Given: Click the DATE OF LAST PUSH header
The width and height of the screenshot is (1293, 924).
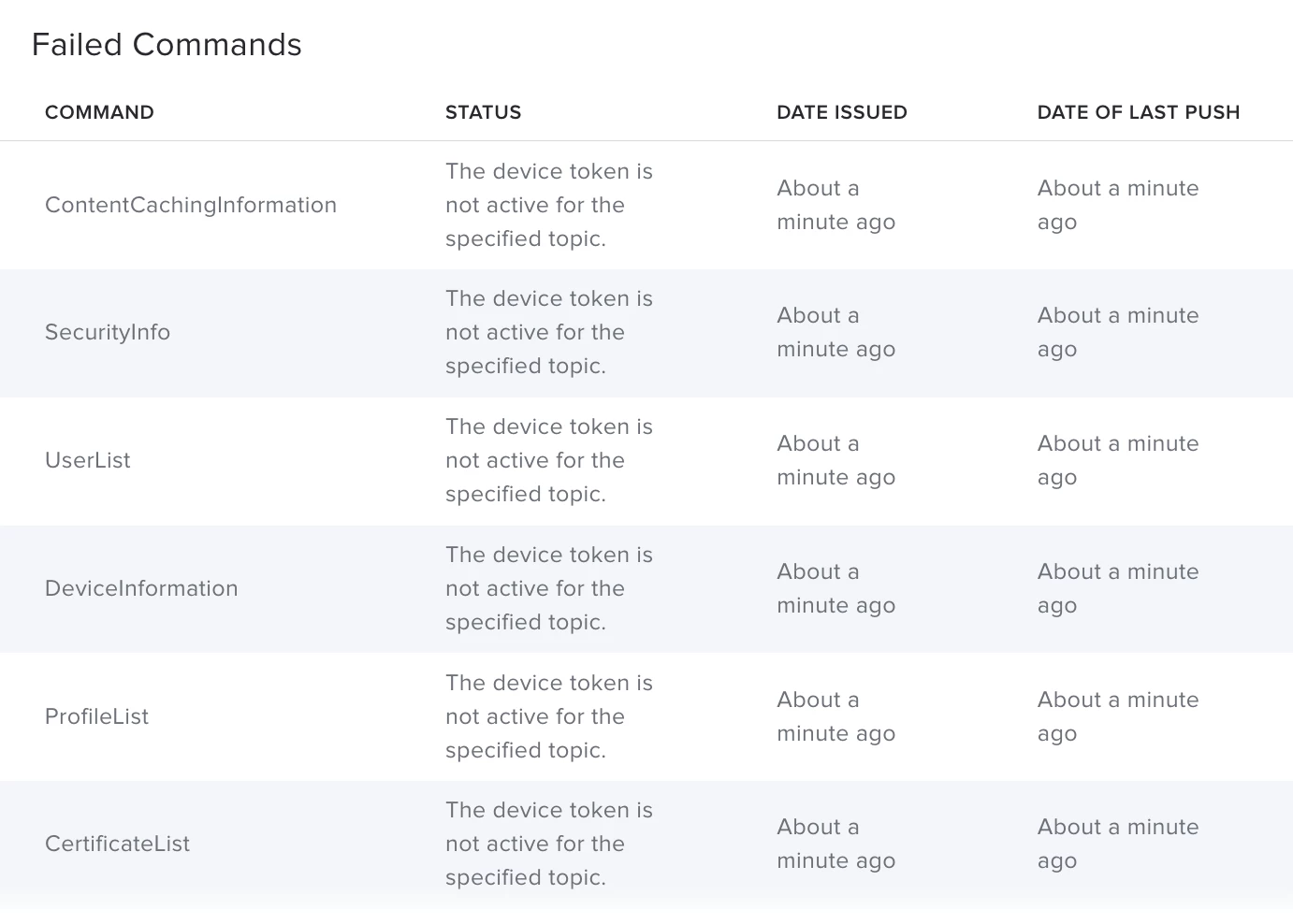Looking at the screenshot, I should pos(1139,112).
